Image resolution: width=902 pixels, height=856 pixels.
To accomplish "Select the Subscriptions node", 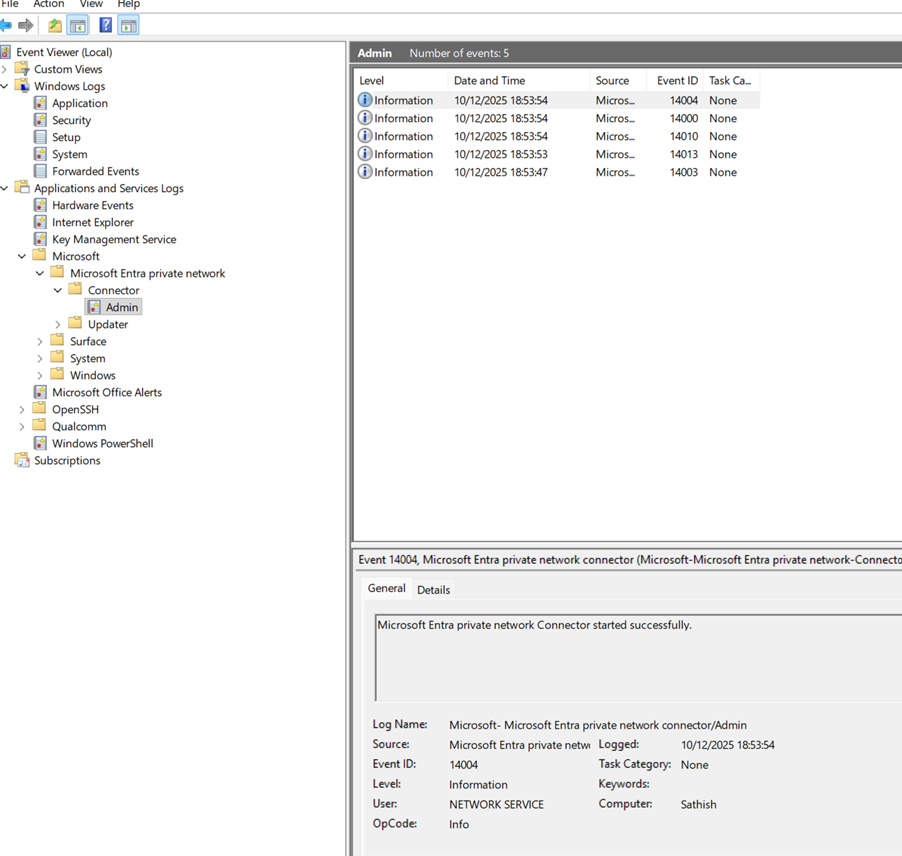I will tap(67, 460).
